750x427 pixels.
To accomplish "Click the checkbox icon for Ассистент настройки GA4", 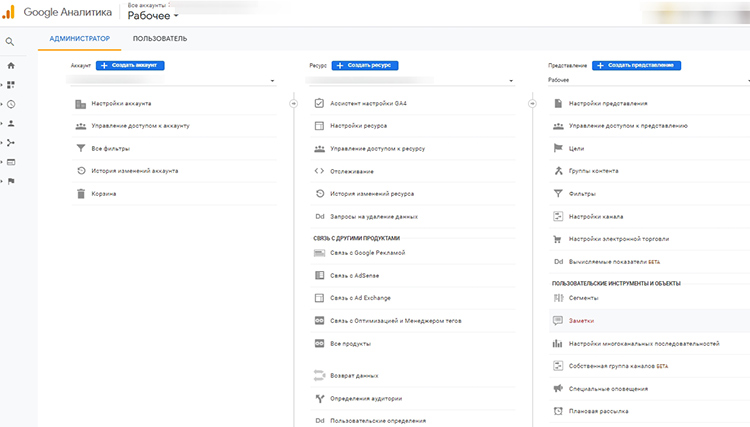I will (x=319, y=103).
